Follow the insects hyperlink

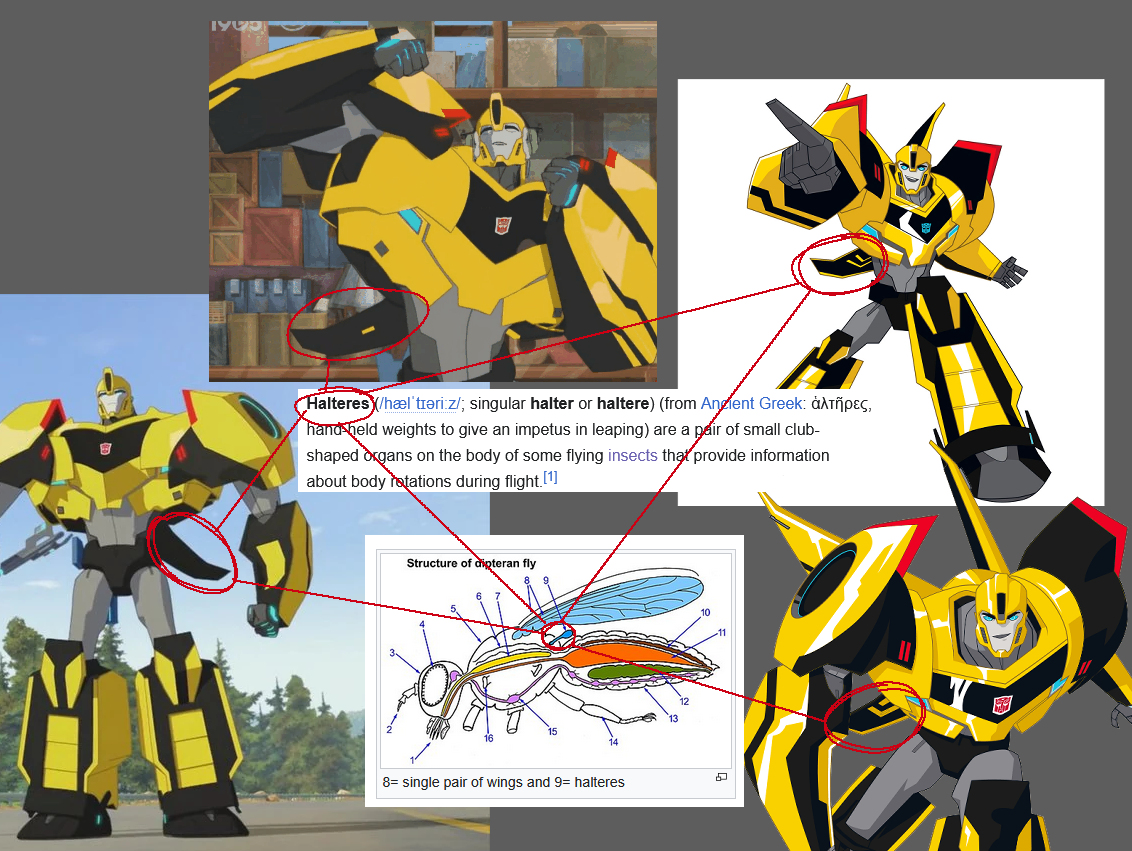pyautogui.click(x=632, y=455)
